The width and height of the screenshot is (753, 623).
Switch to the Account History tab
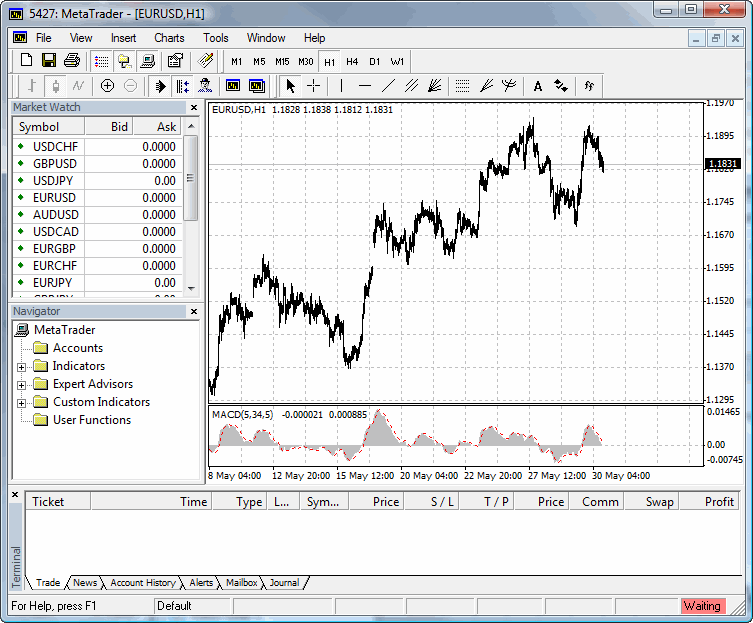click(143, 583)
